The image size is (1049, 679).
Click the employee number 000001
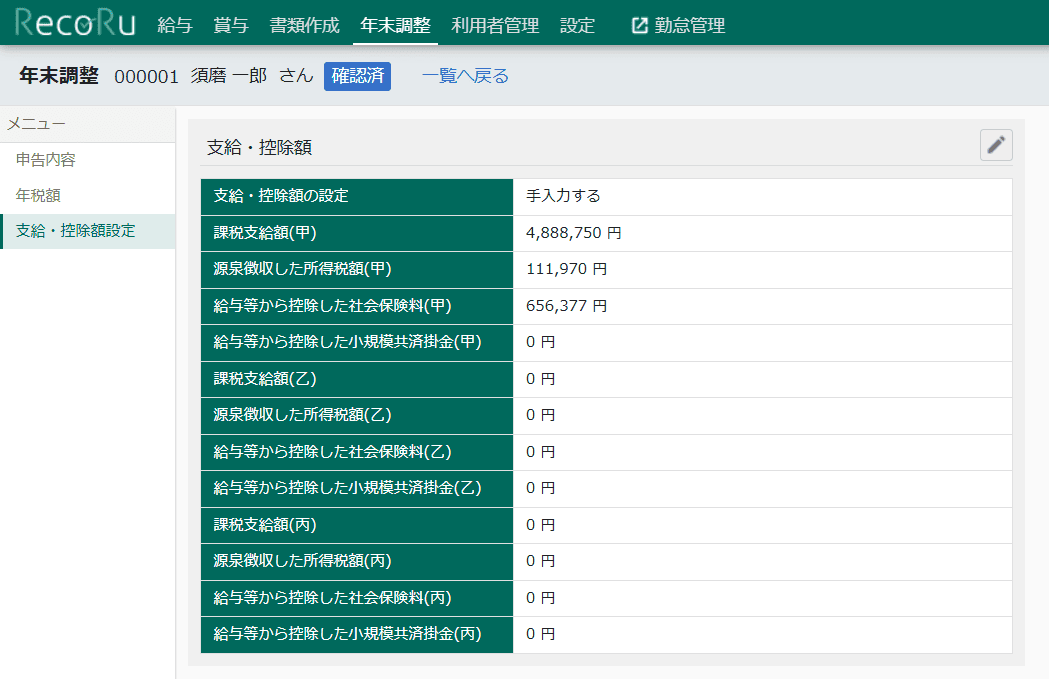point(147,77)
